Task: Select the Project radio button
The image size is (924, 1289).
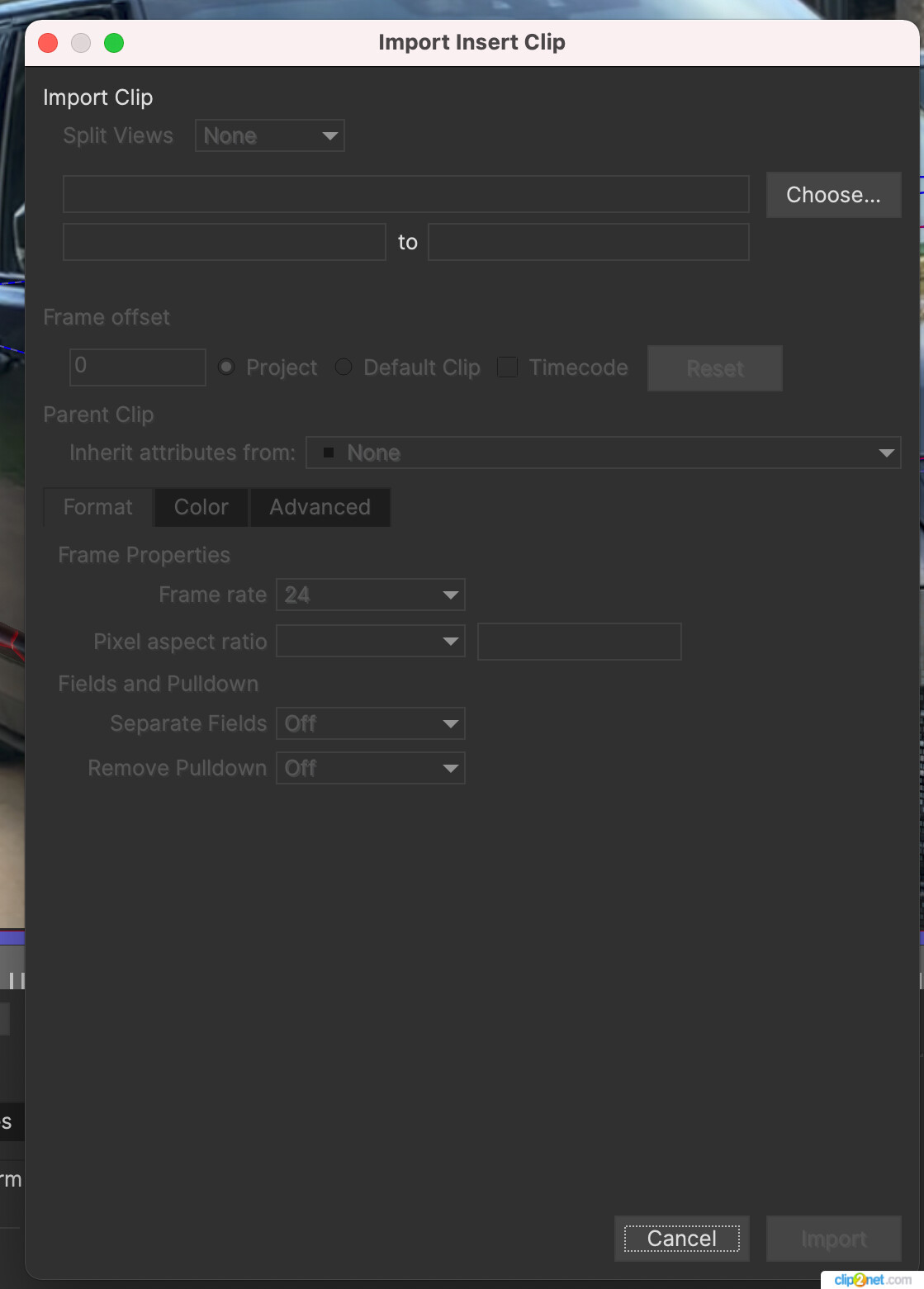Action: pyautogui.click(x=226, y=367)
